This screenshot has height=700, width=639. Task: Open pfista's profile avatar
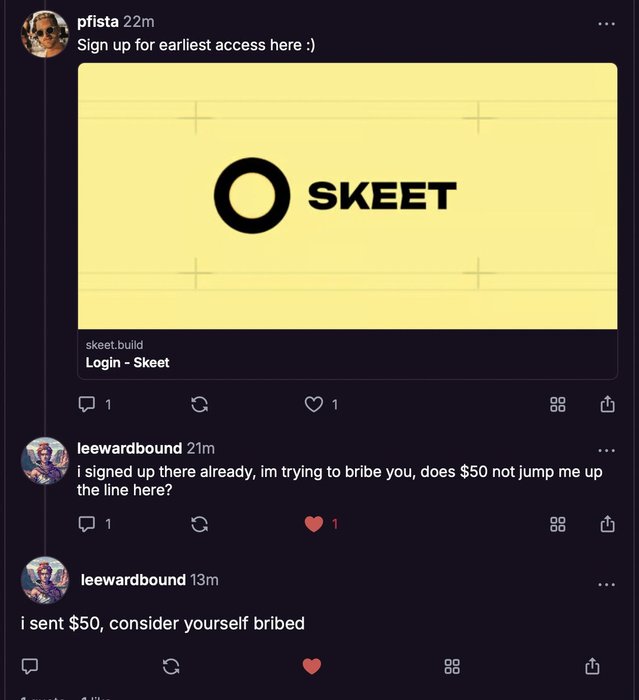click(45, 34)
